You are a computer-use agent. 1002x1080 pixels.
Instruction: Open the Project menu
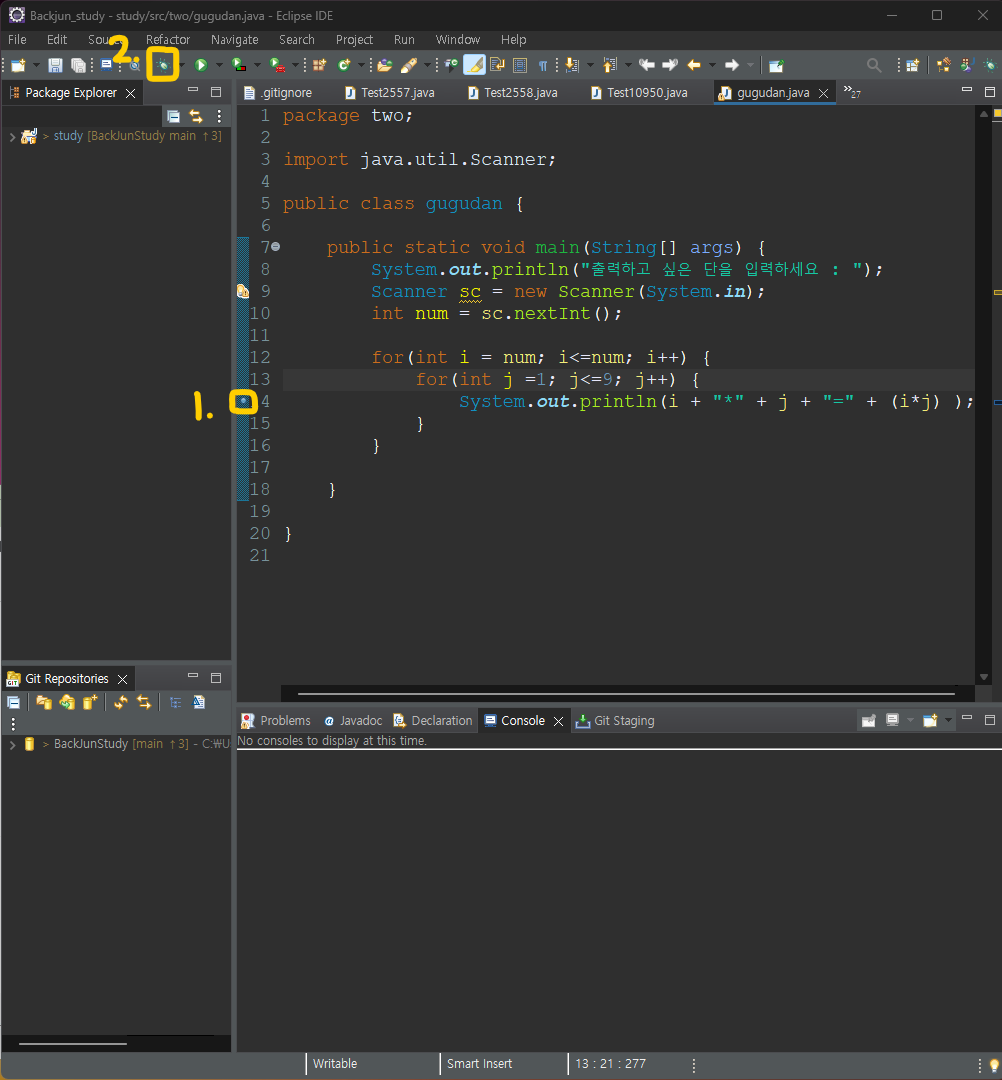coord(354,39)
